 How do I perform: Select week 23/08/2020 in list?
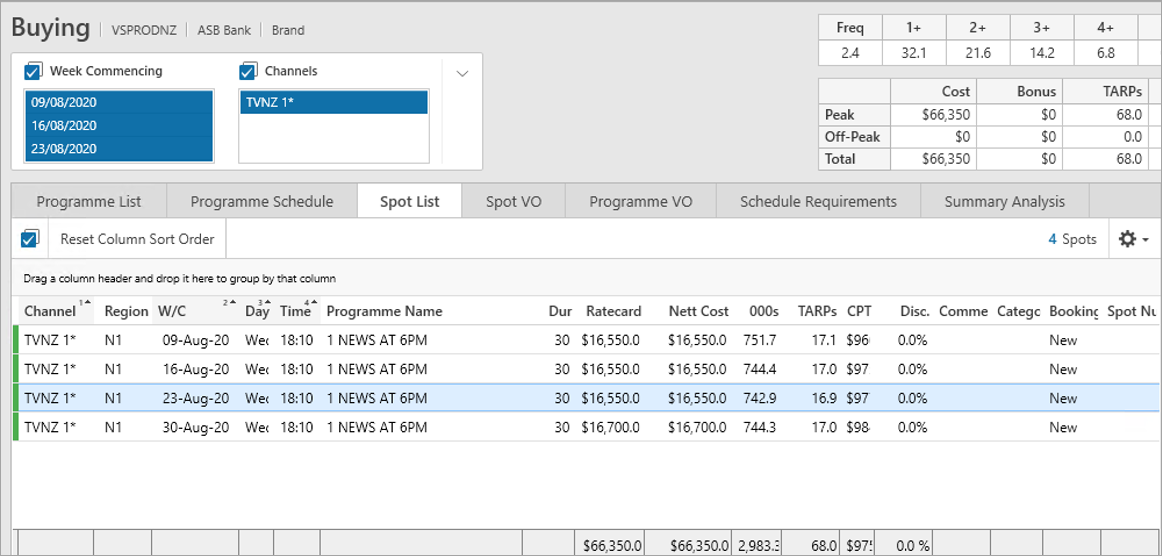click(119, 148)
